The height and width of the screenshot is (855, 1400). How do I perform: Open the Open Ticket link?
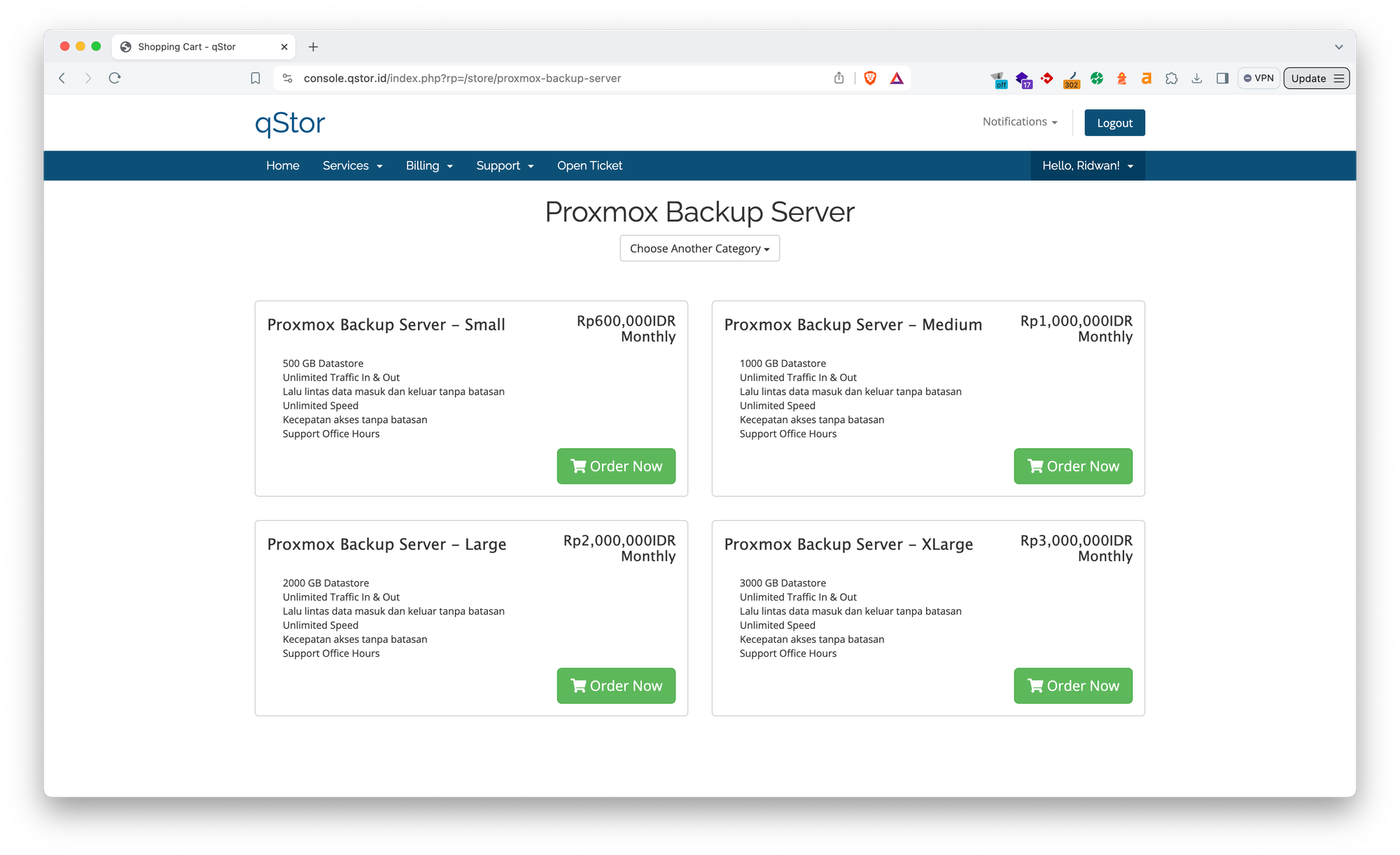589,165
